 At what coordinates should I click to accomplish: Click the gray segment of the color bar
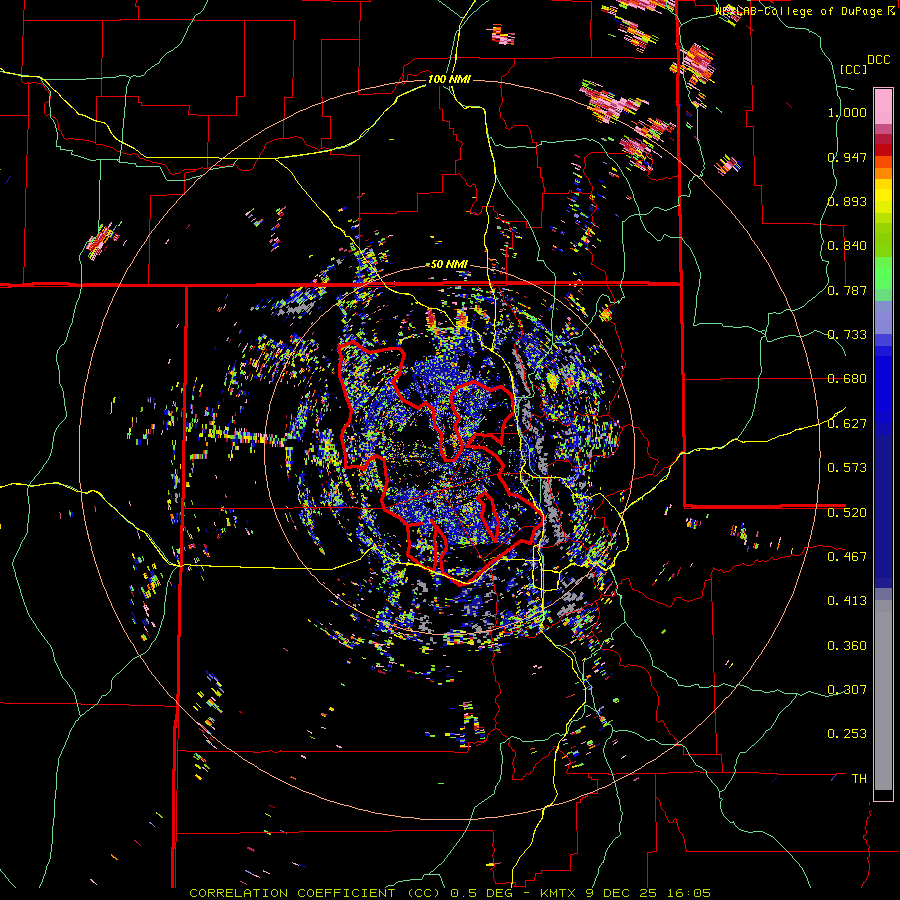click(x=883, y=695)
